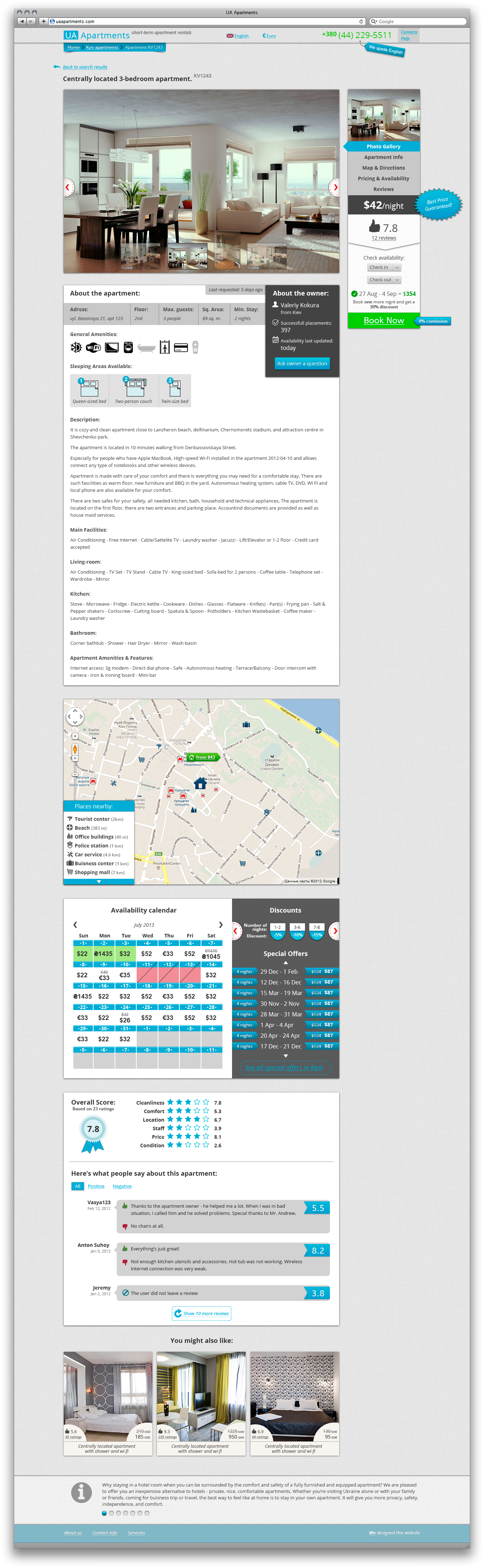Select July 4 priced at $52

(x=147, y=953)
